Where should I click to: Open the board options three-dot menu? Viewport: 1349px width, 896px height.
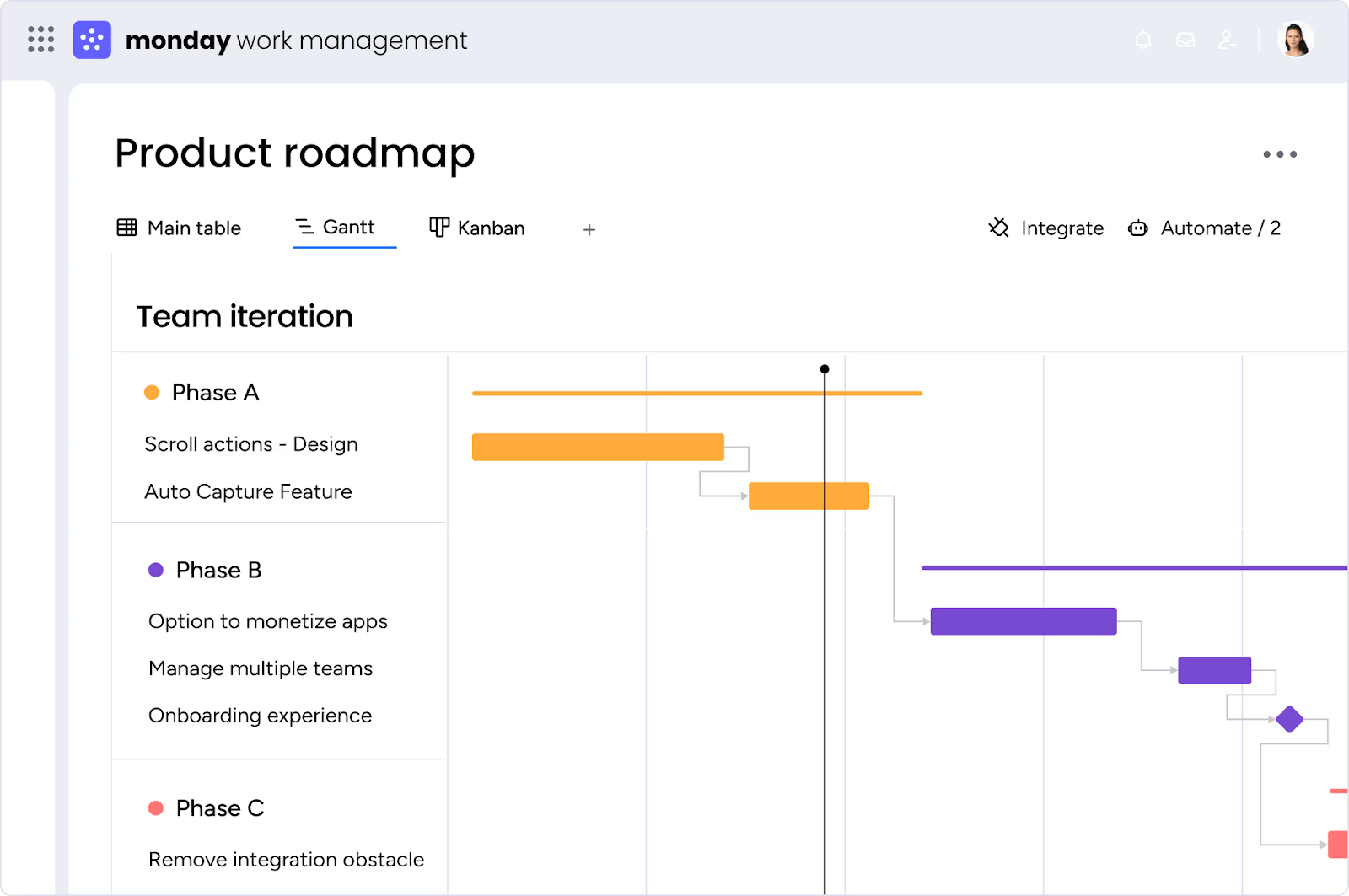(1280, 154)
